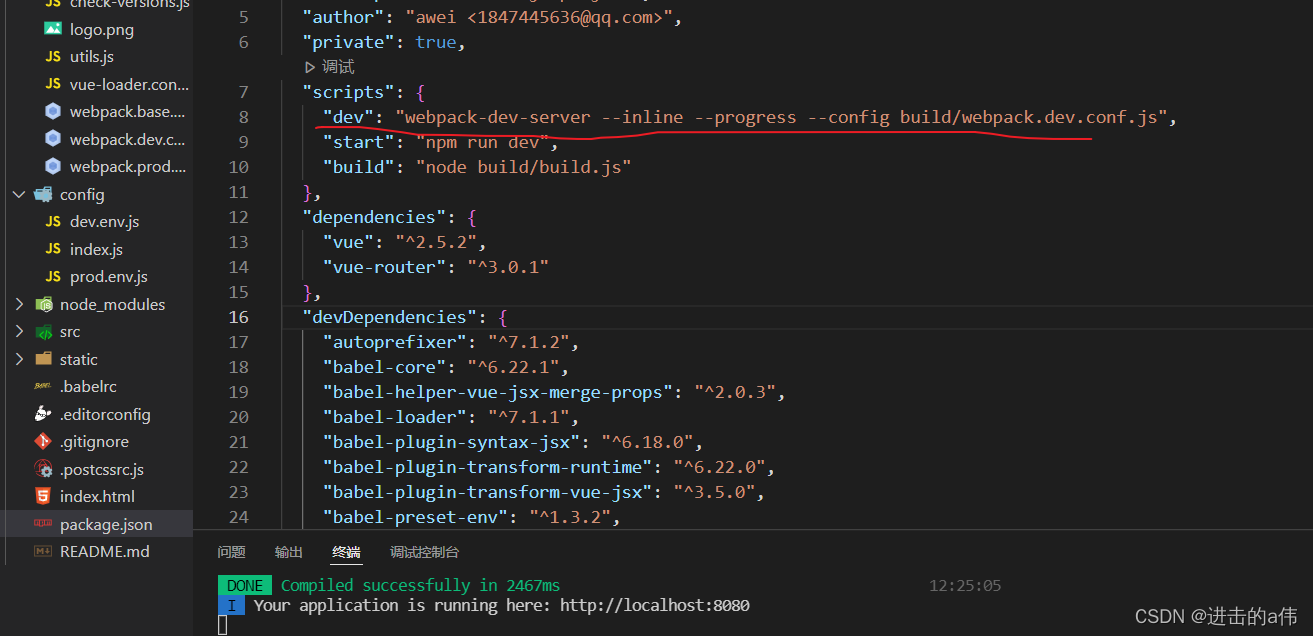Open the http://localhost:8080 link
Screen dimensions: 1313x636
point(654,604)
